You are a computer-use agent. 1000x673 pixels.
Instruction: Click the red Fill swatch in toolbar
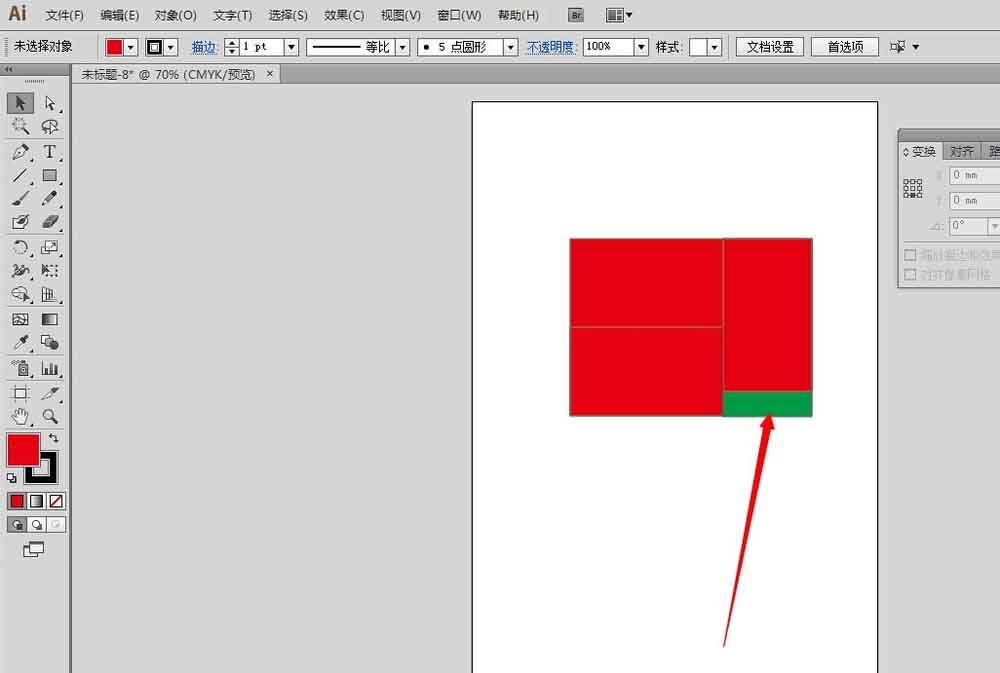point(23,449)
